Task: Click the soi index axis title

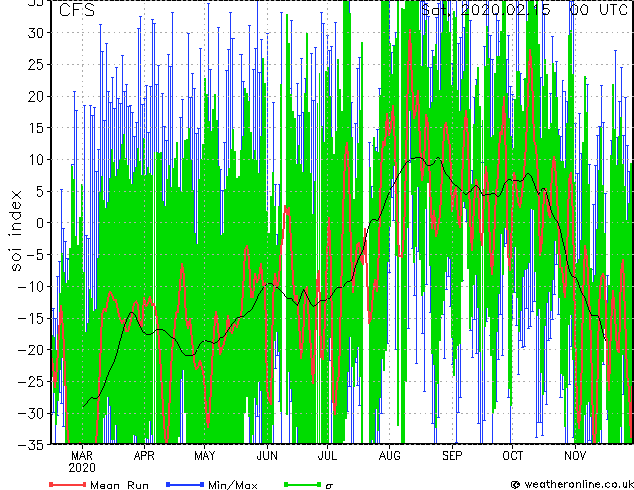Action: [x=16, y=231]
